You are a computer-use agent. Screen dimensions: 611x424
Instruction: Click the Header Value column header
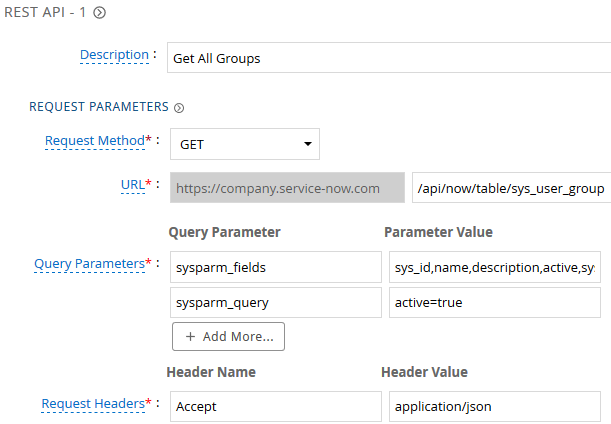(x=424, y=372)
